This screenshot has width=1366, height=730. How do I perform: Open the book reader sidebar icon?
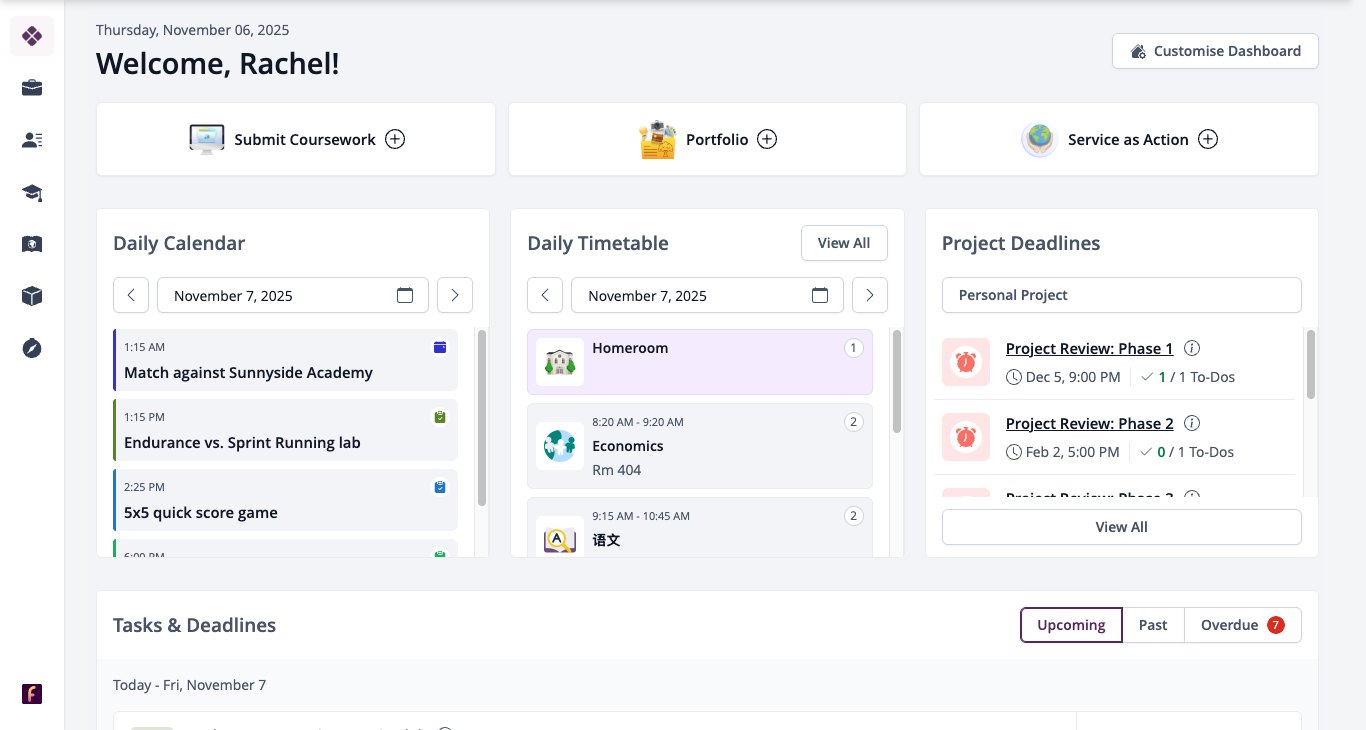point(32,244)
